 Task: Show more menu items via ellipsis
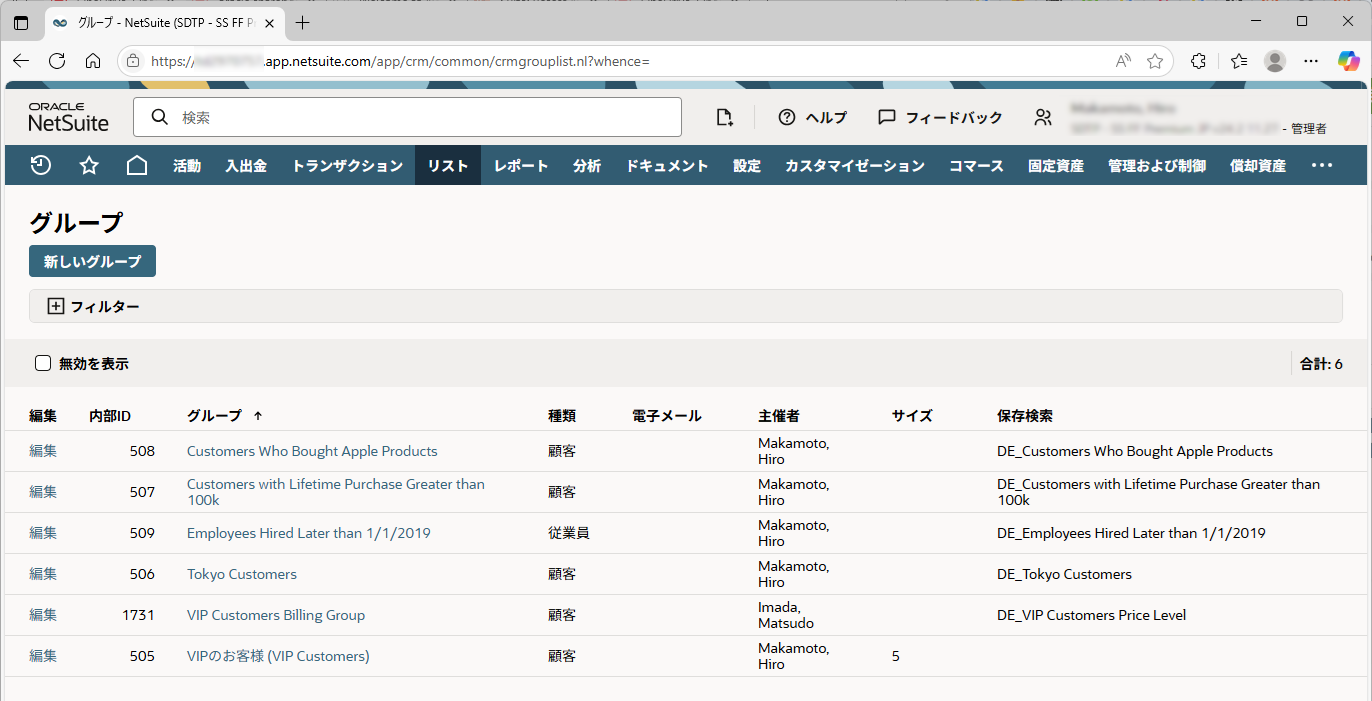1322,165
